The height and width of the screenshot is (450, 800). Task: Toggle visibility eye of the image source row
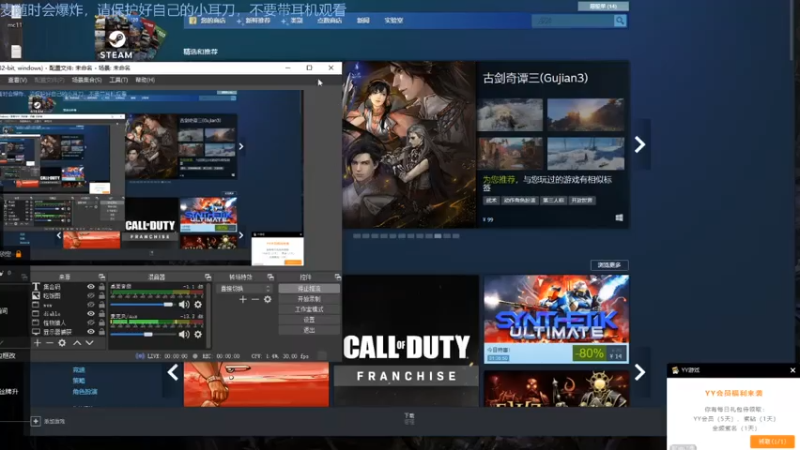click(x=91, y=295)
